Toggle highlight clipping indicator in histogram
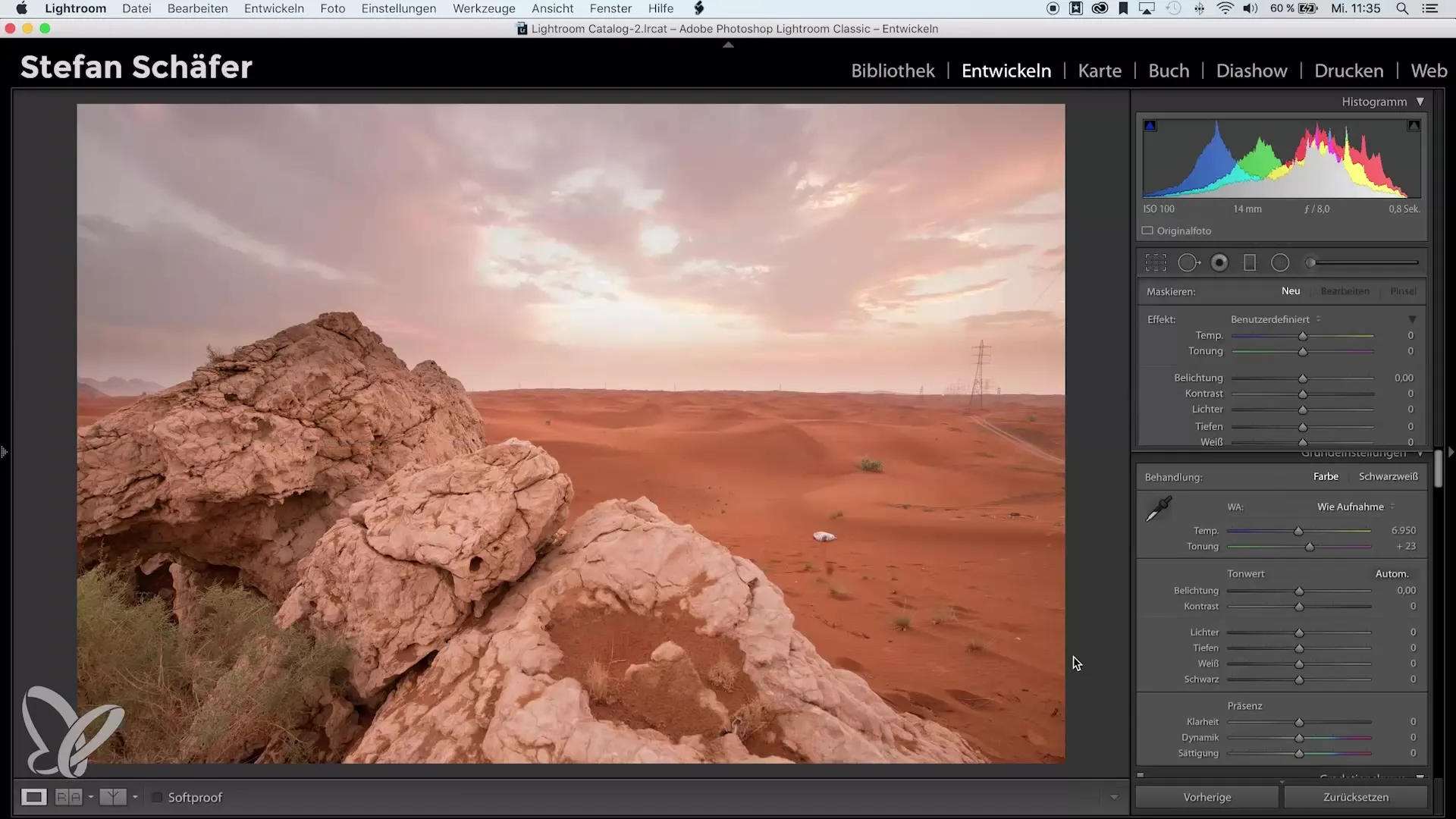The width and height of the screenshot is (1456, 819). [1414, 126]
